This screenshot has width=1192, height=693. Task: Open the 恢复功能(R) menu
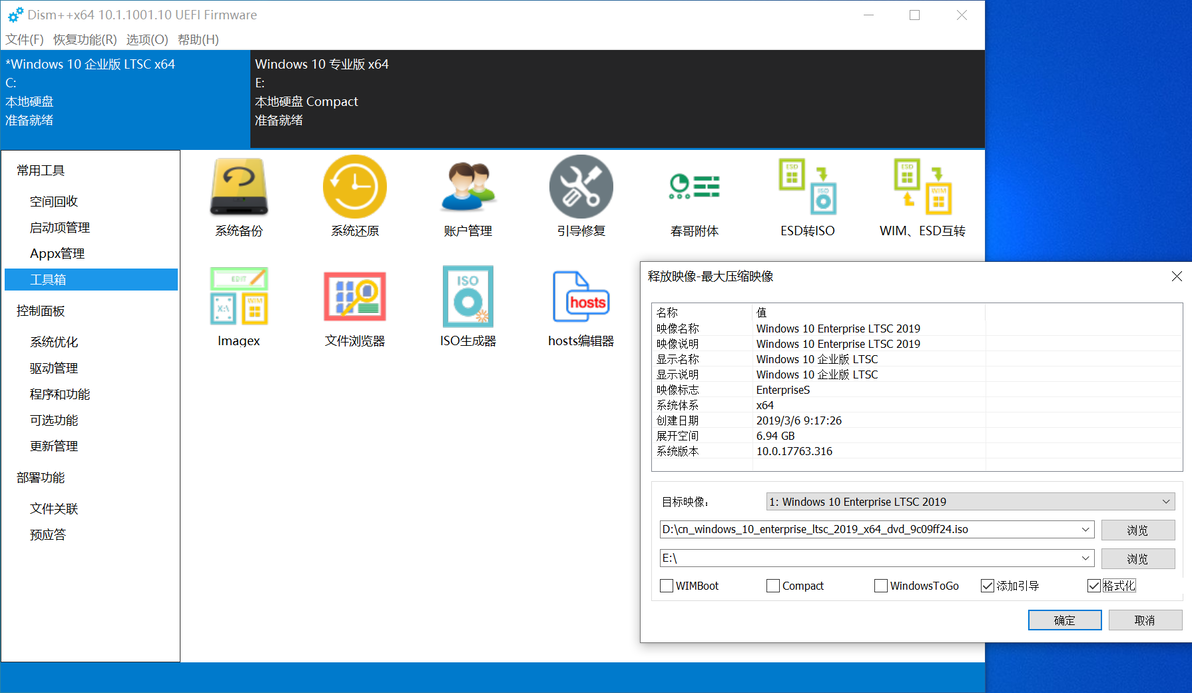[x=85, y=40]
